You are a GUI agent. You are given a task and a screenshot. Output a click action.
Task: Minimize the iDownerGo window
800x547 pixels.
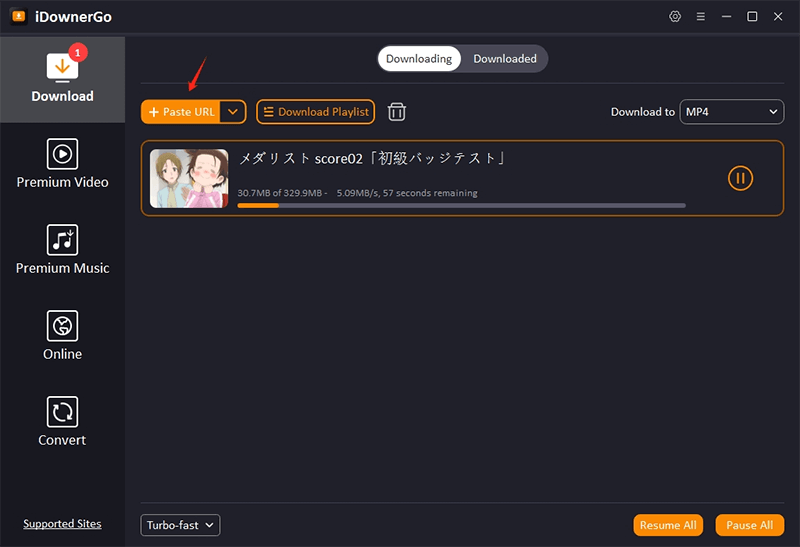tap(726, 16)
